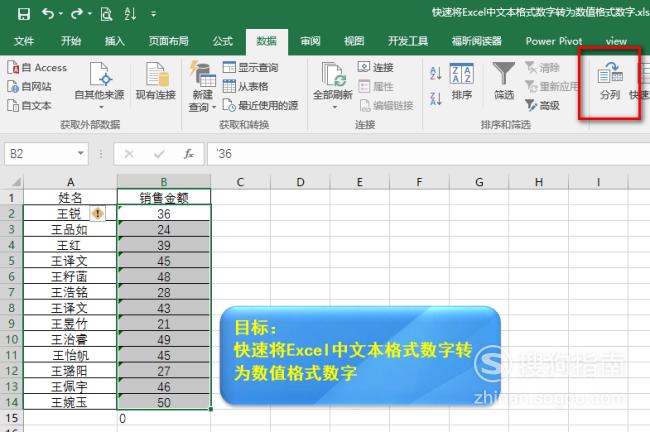The width and height of the screenshot is (650, 432).
Task: Switch to the 视图 tab
Action: 354,41
